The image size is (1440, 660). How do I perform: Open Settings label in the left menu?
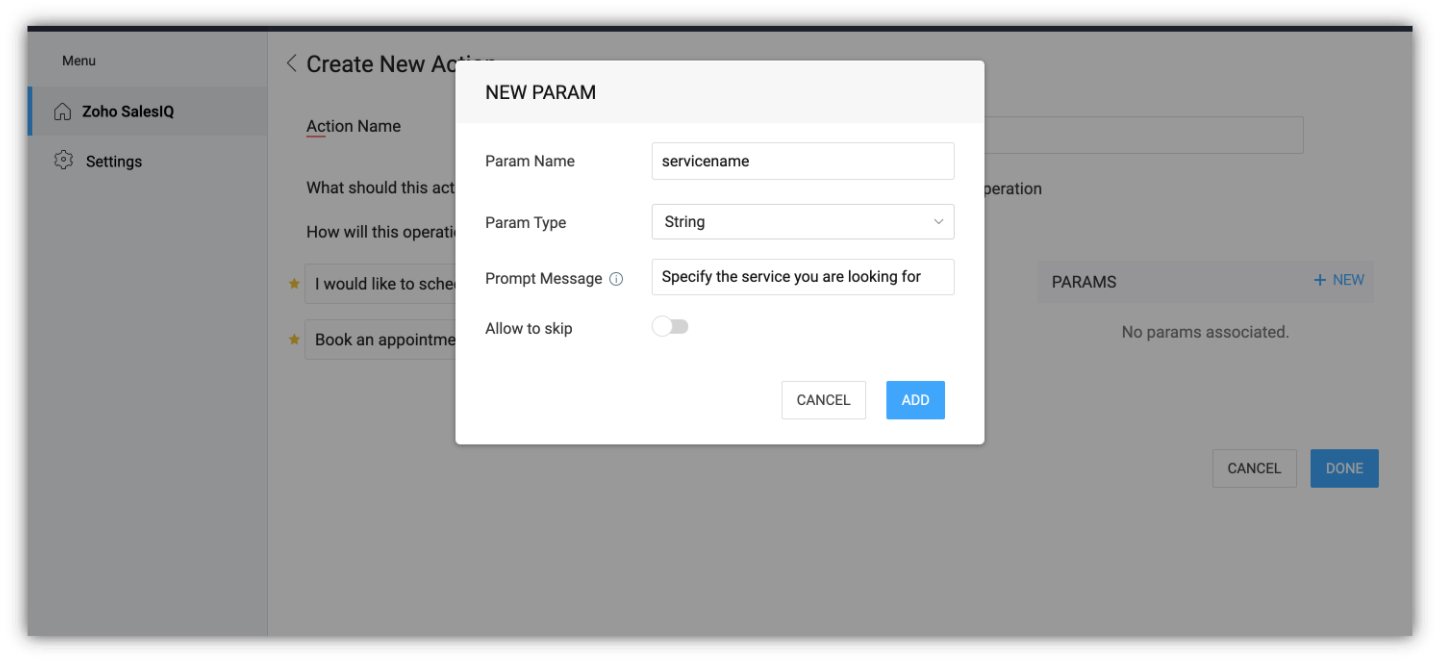(114, 161)
